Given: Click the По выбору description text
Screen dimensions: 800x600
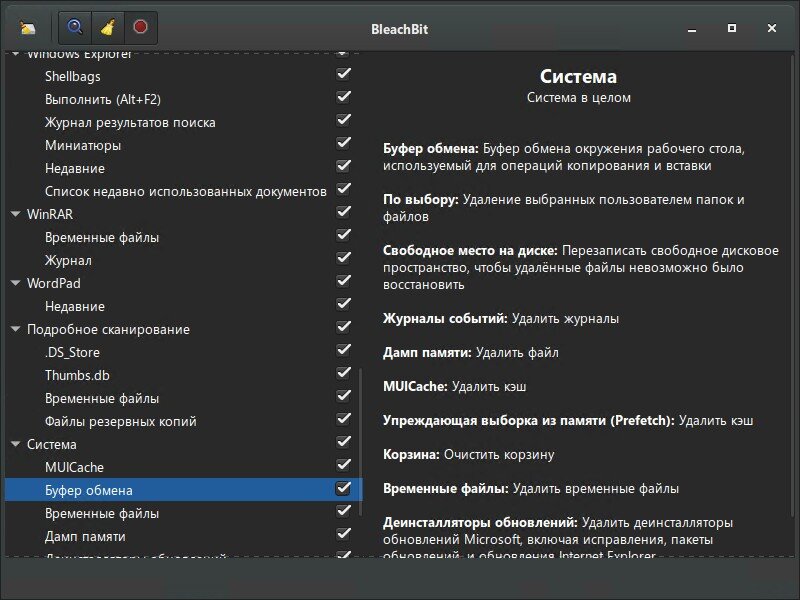Looking at the screenshot, I should [x=564, y=208].
